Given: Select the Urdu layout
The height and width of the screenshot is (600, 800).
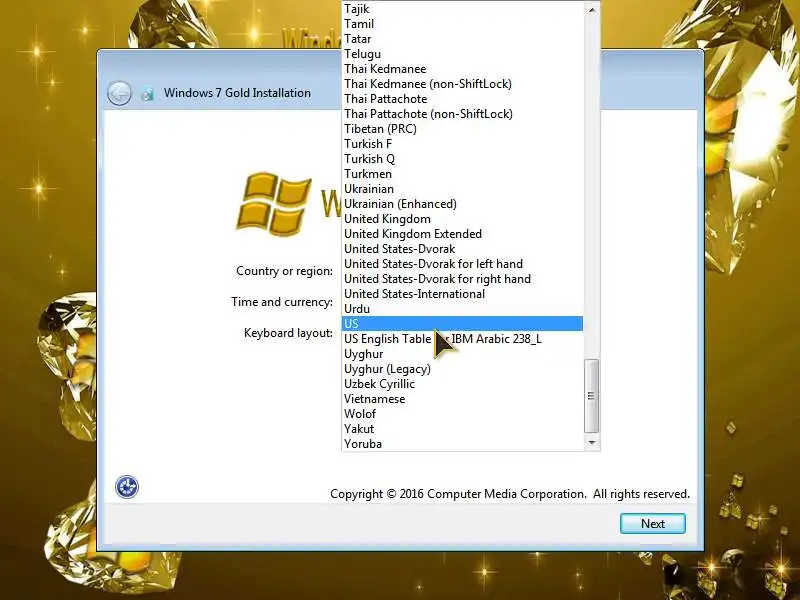Looking at the screenshot, I should pos(462,309).
